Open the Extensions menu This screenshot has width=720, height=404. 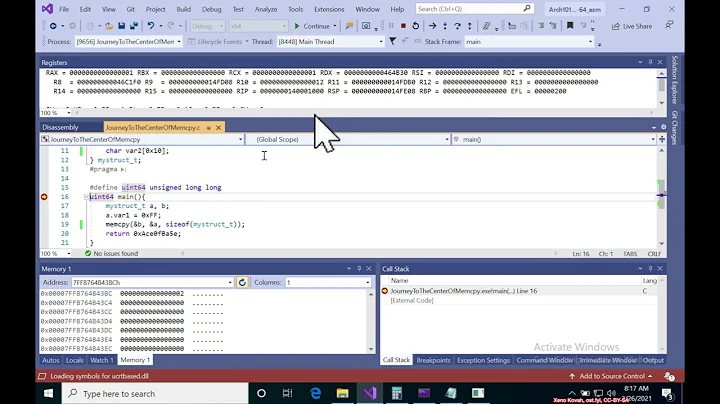coord(329,9)
